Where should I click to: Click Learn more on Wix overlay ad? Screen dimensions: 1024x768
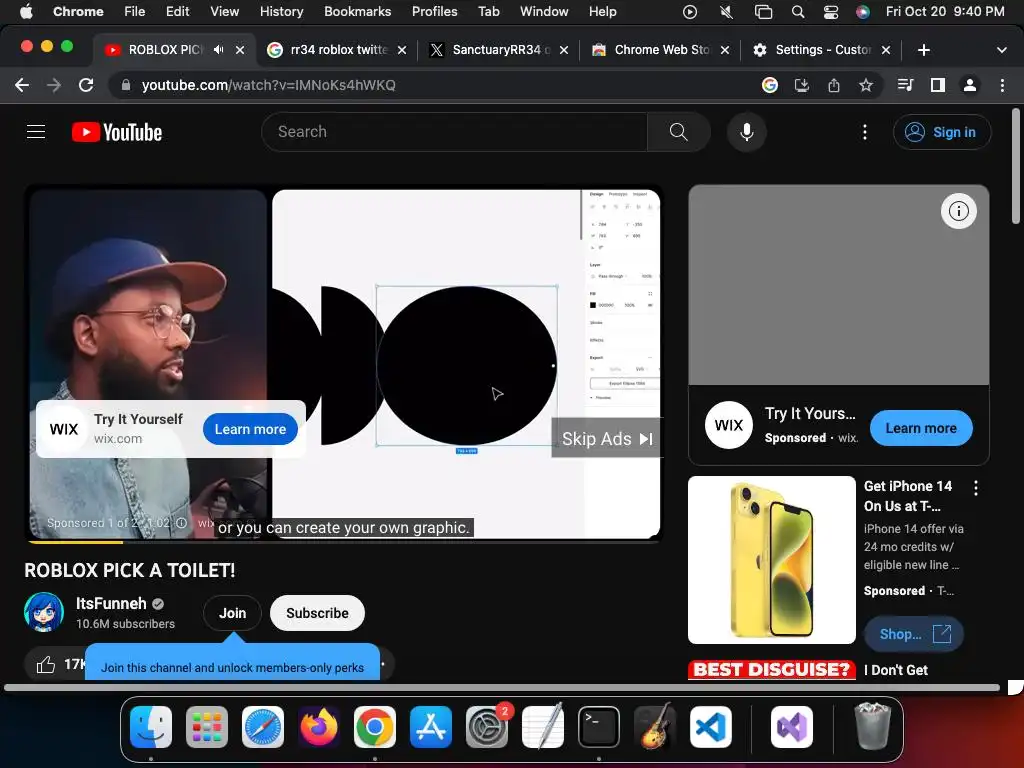pos(250,429)
